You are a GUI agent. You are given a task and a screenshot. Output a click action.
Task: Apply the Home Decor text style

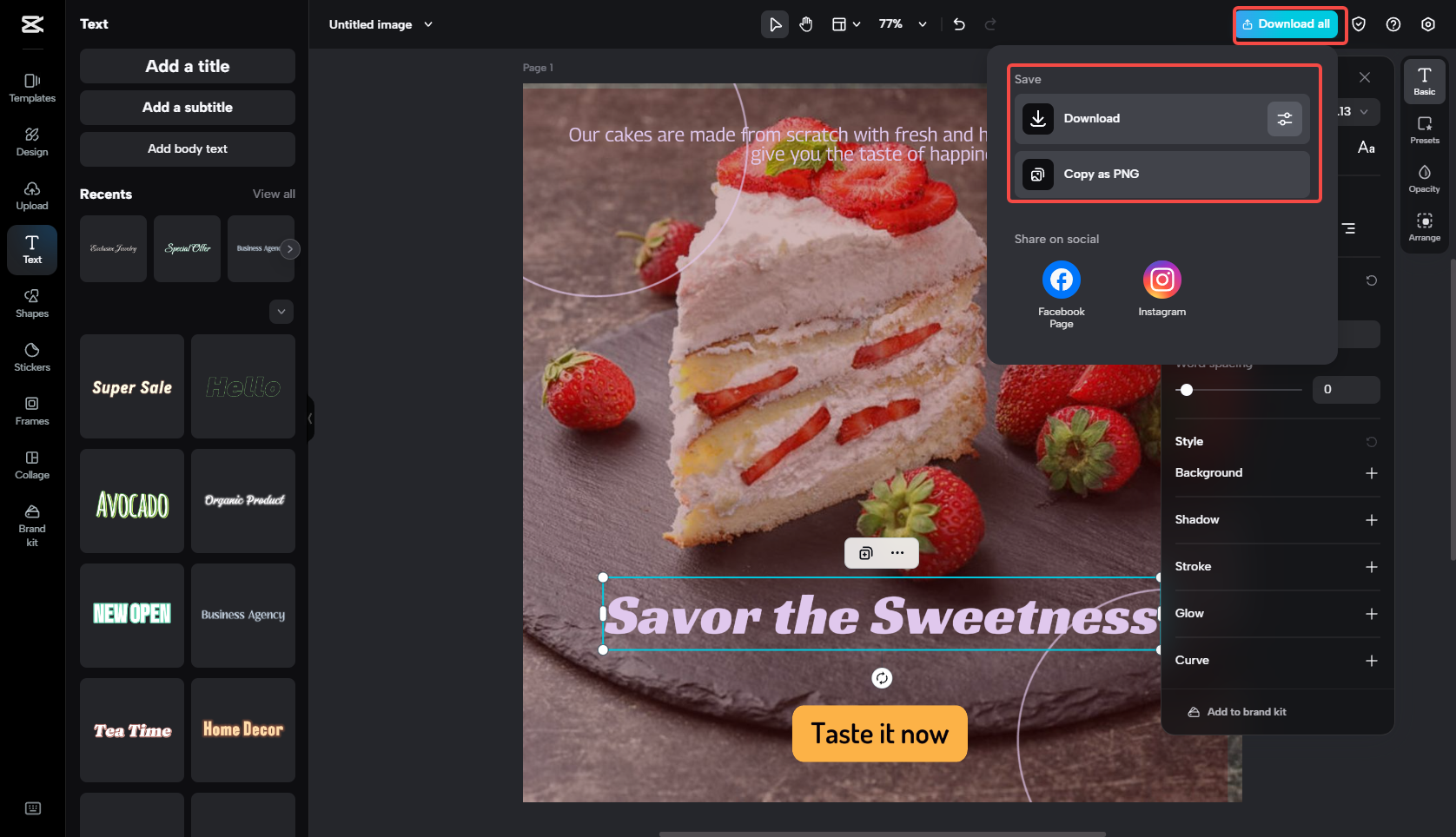tap(243, 730)
